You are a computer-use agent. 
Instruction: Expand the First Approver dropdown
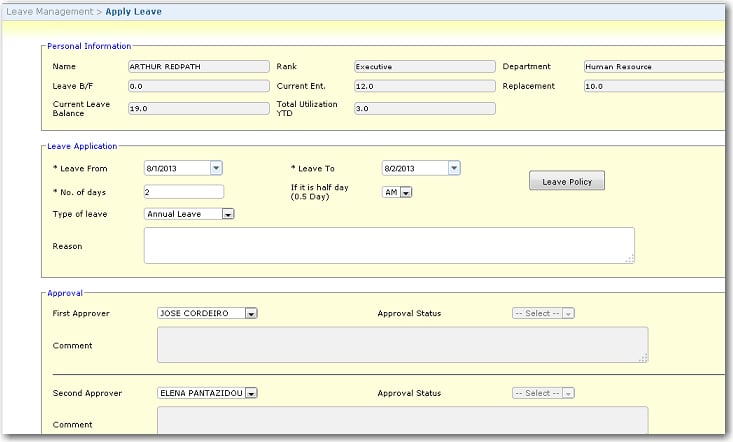tap(251, 313)
